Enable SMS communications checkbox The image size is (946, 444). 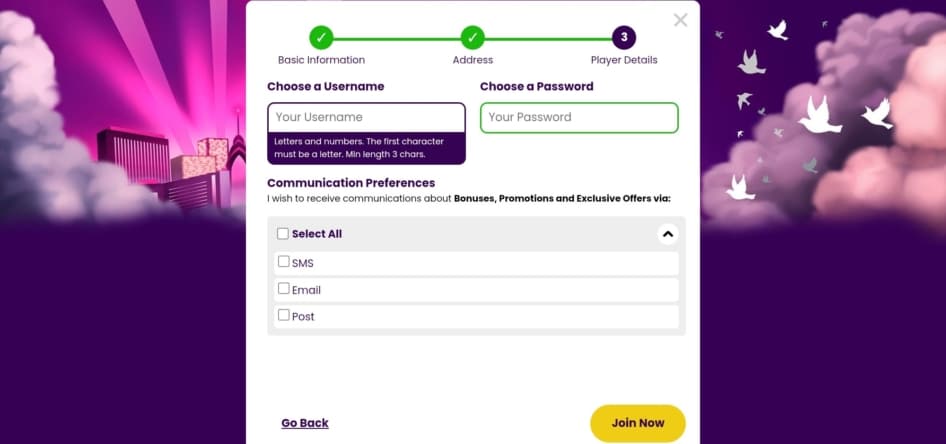284,262
